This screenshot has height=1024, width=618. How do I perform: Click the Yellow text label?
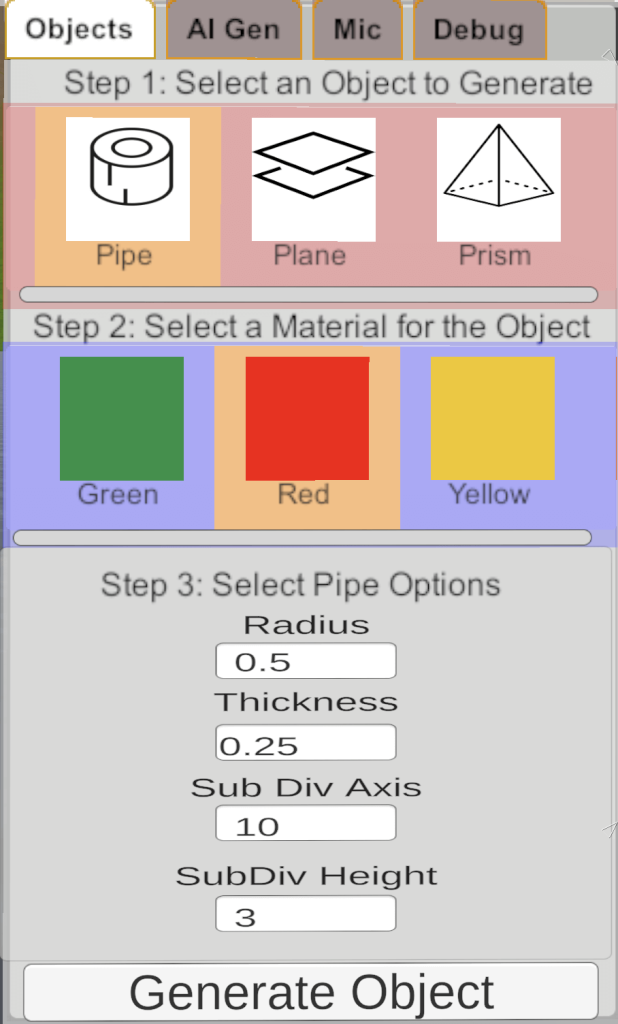coord(489,494)
